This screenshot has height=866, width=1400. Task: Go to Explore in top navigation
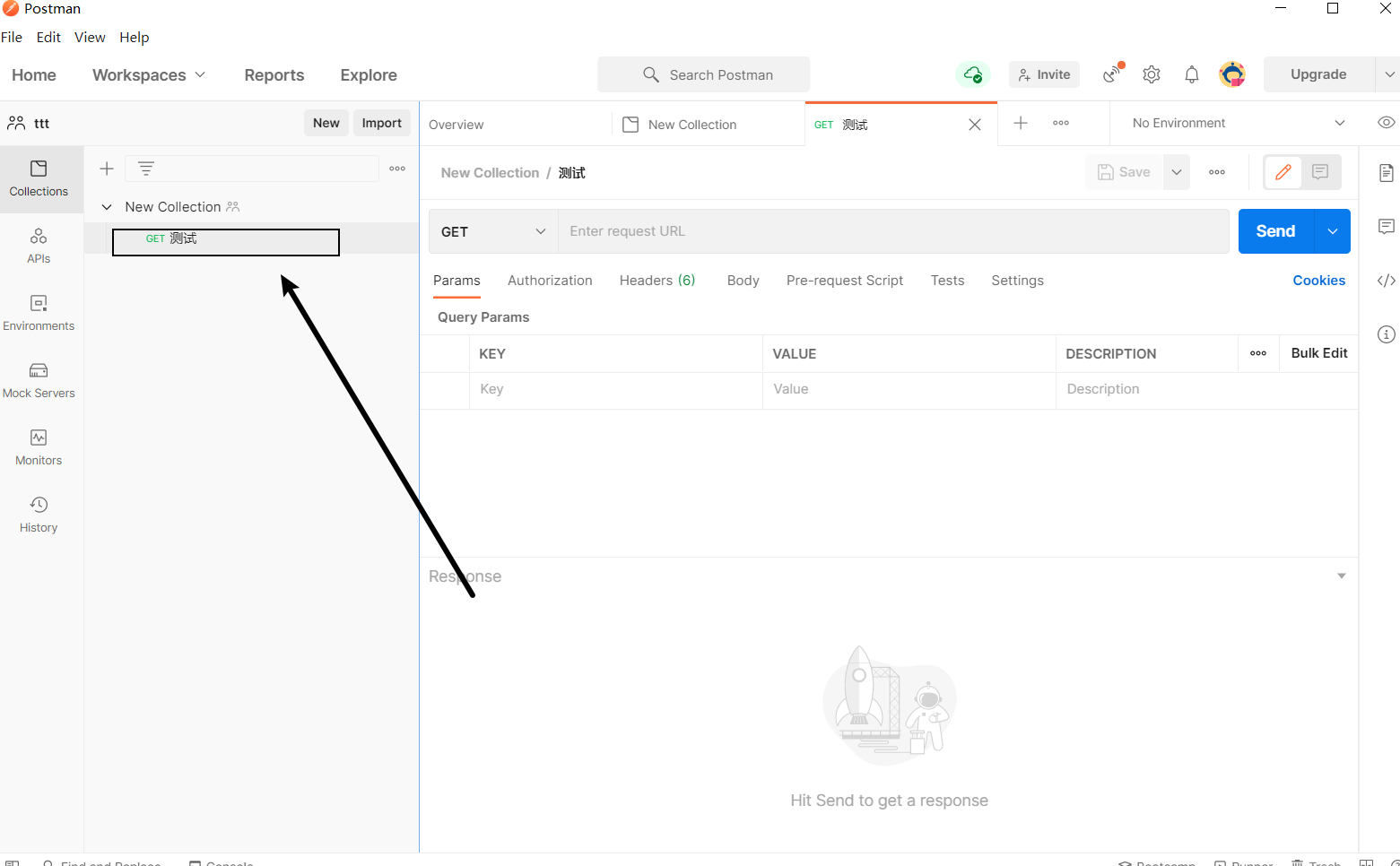[x=369, y=75]
